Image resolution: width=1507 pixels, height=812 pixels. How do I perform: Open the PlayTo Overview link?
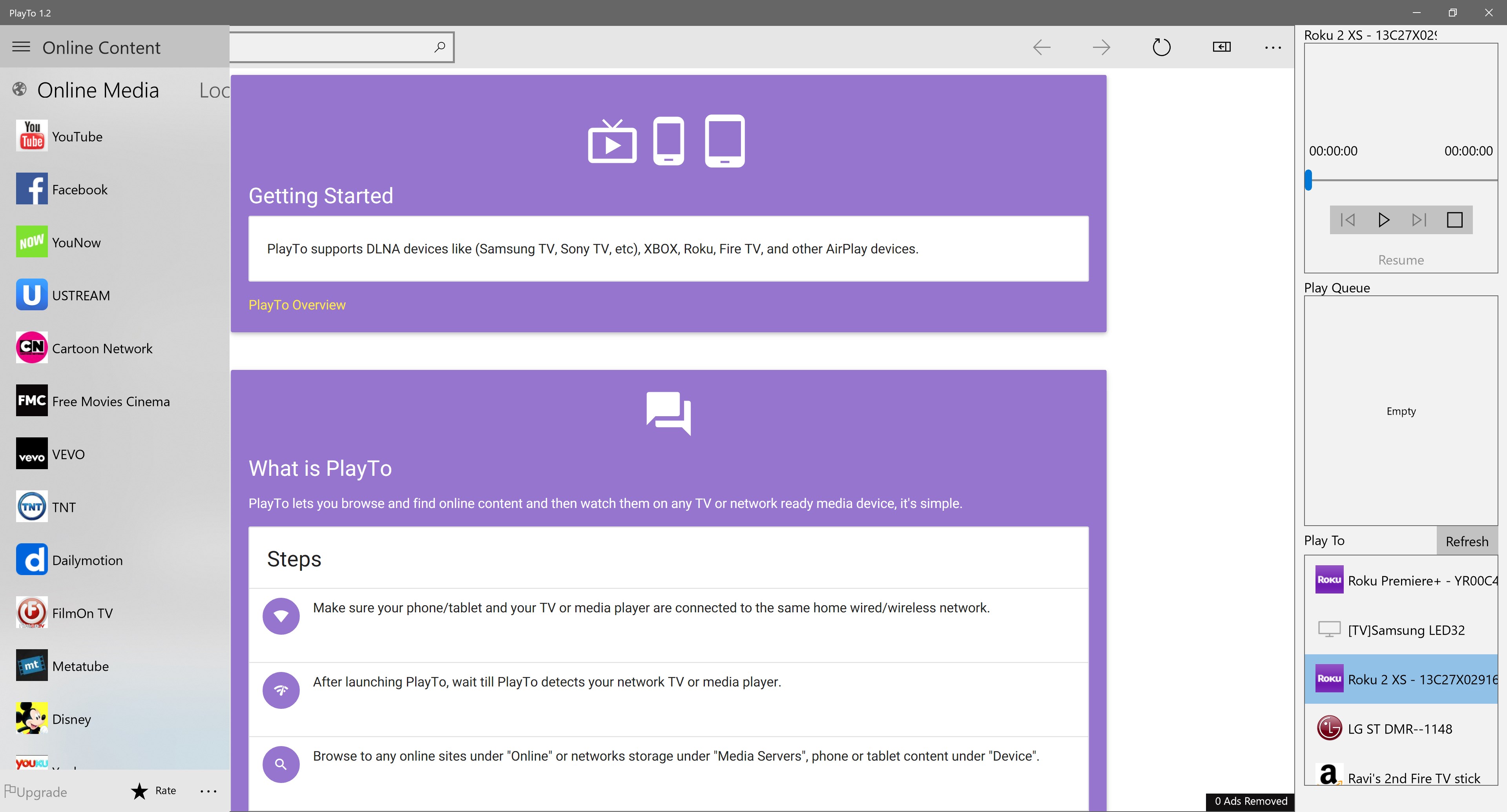(x=297, y=304)
